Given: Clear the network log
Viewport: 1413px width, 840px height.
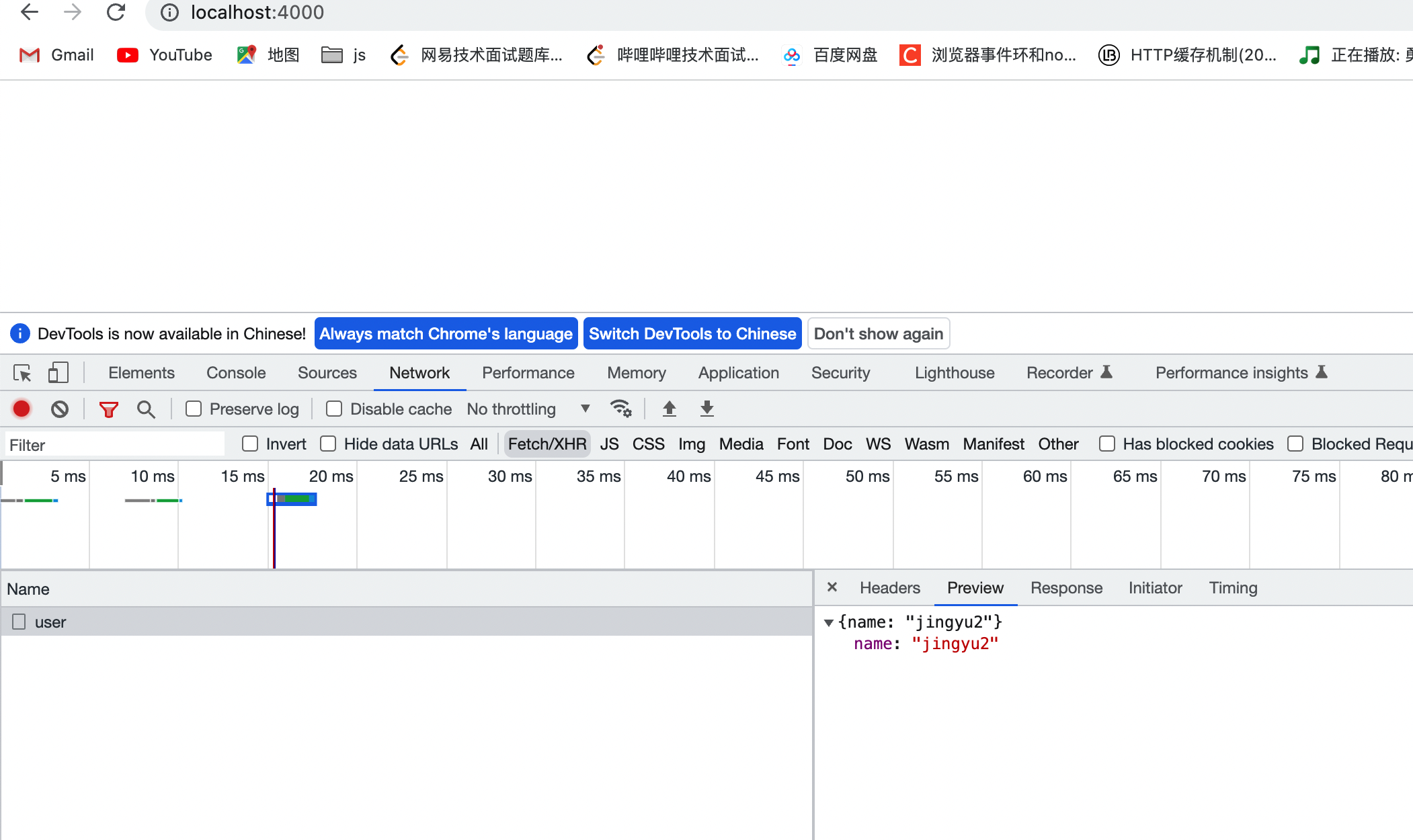Looking at the screenshot, I should point(60,409).
